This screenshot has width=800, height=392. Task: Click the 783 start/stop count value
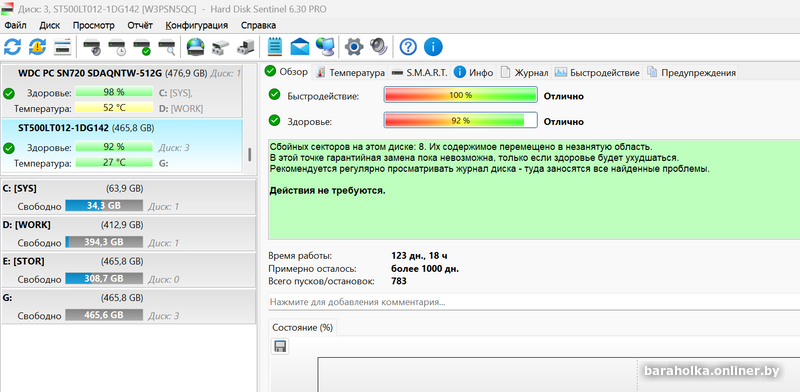pyautogui.click(x=399, y=281)
